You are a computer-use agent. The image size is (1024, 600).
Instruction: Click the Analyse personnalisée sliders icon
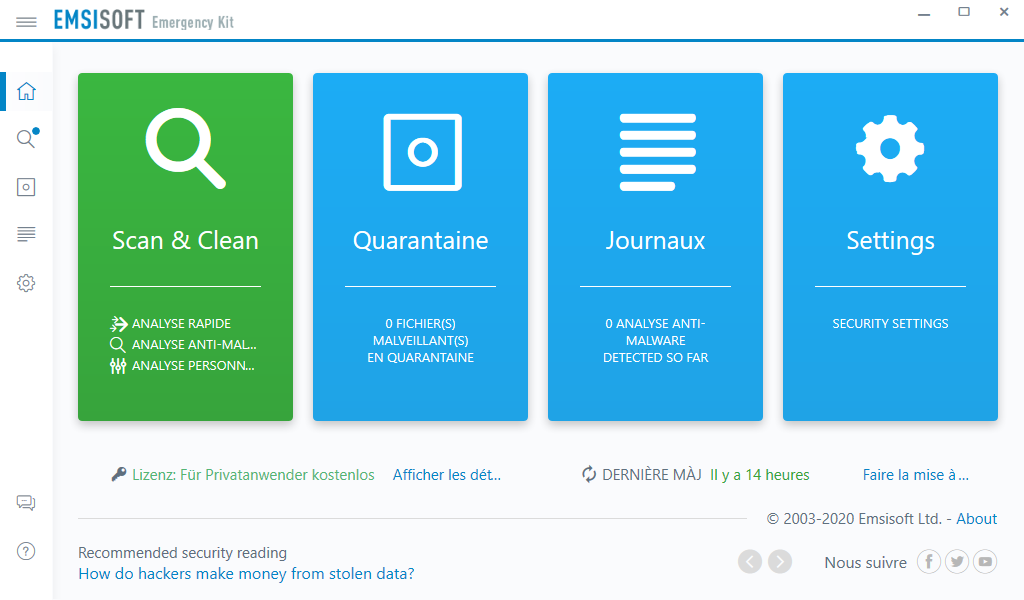coord(118,366)
